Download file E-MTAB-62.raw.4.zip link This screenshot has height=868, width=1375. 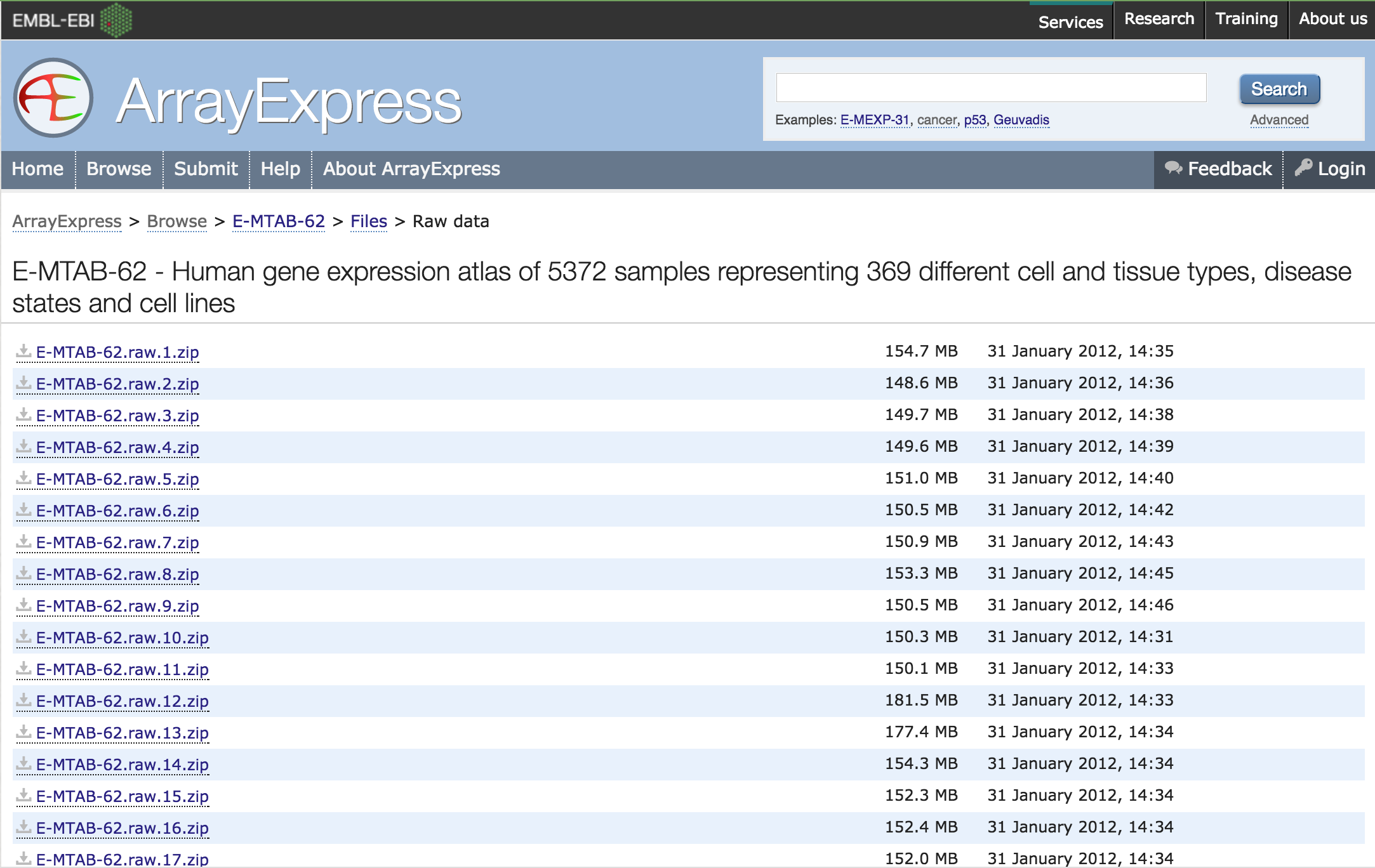pos(117,447)
